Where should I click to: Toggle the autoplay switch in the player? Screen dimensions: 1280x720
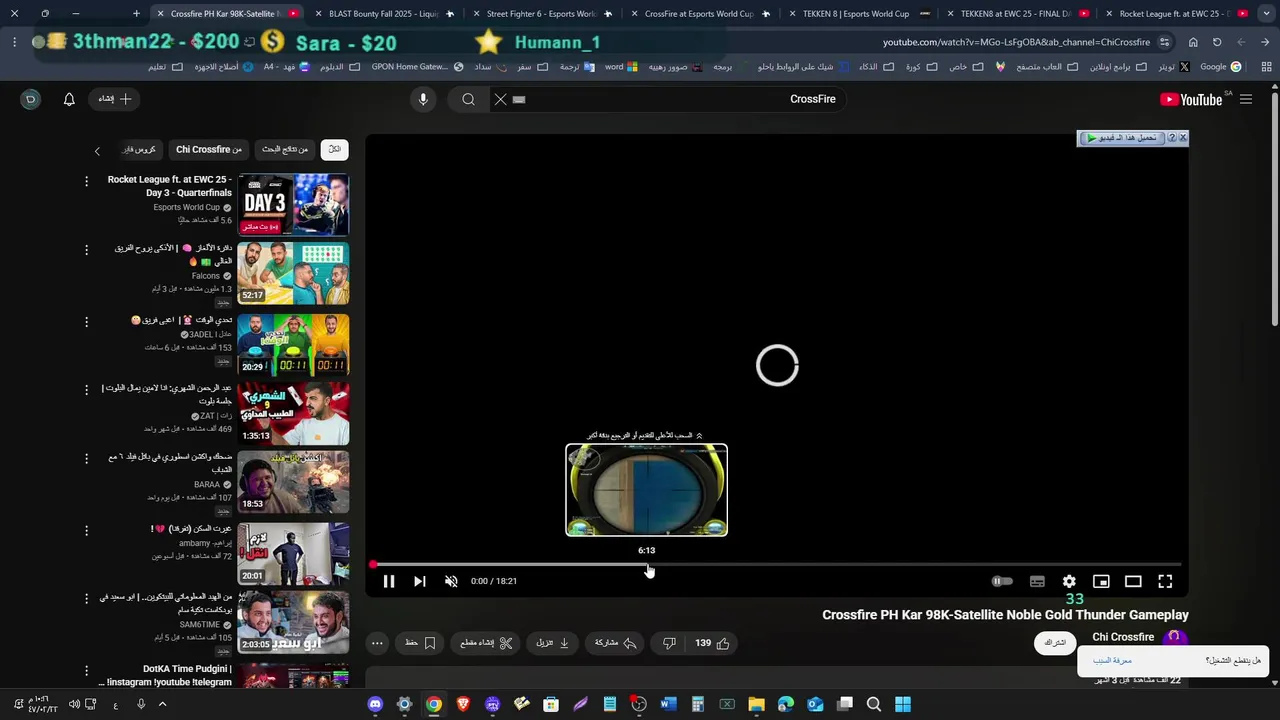coord(1002,581)
